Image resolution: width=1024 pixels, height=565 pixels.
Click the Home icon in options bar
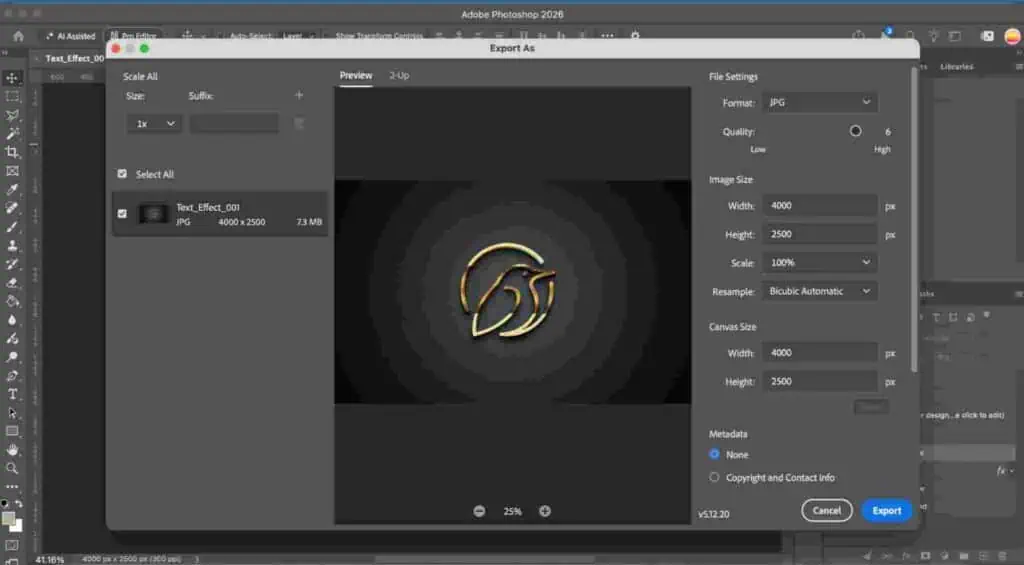click(x=18, y=36)
